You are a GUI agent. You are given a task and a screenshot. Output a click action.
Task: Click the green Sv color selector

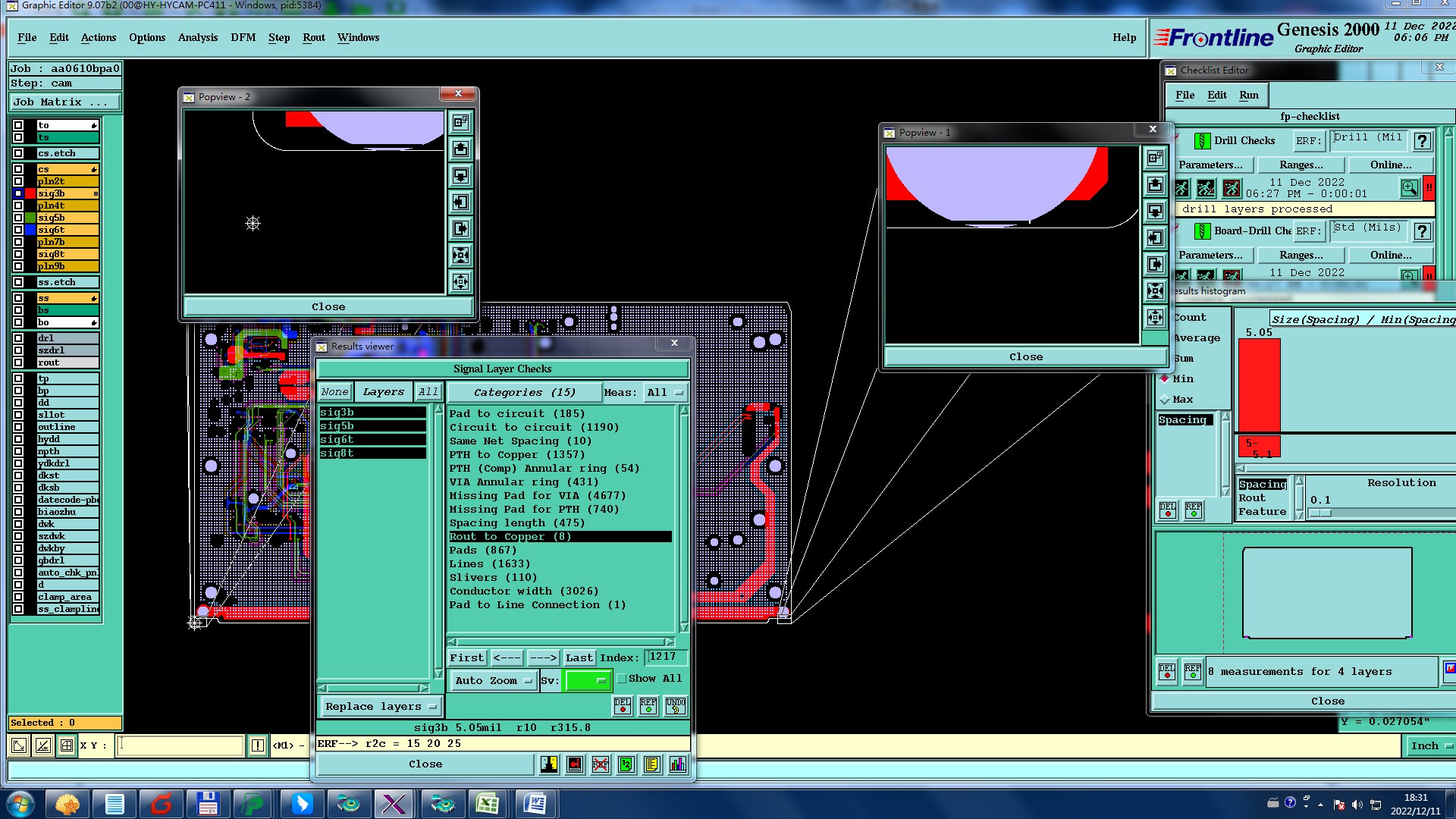[x=588, y=681]
